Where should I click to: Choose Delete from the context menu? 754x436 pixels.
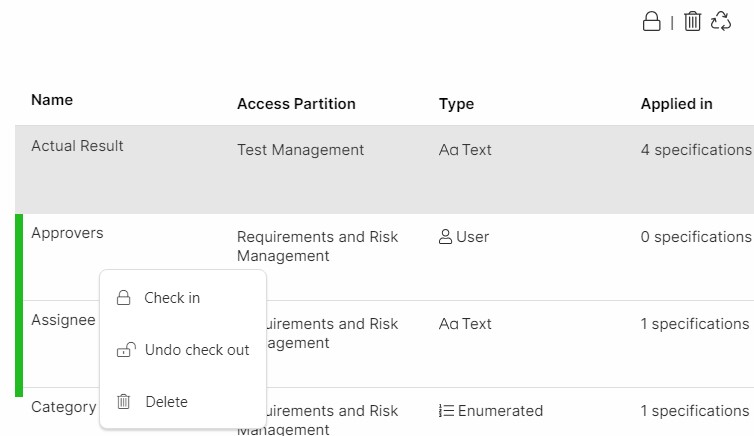click(x=166, y=402)
